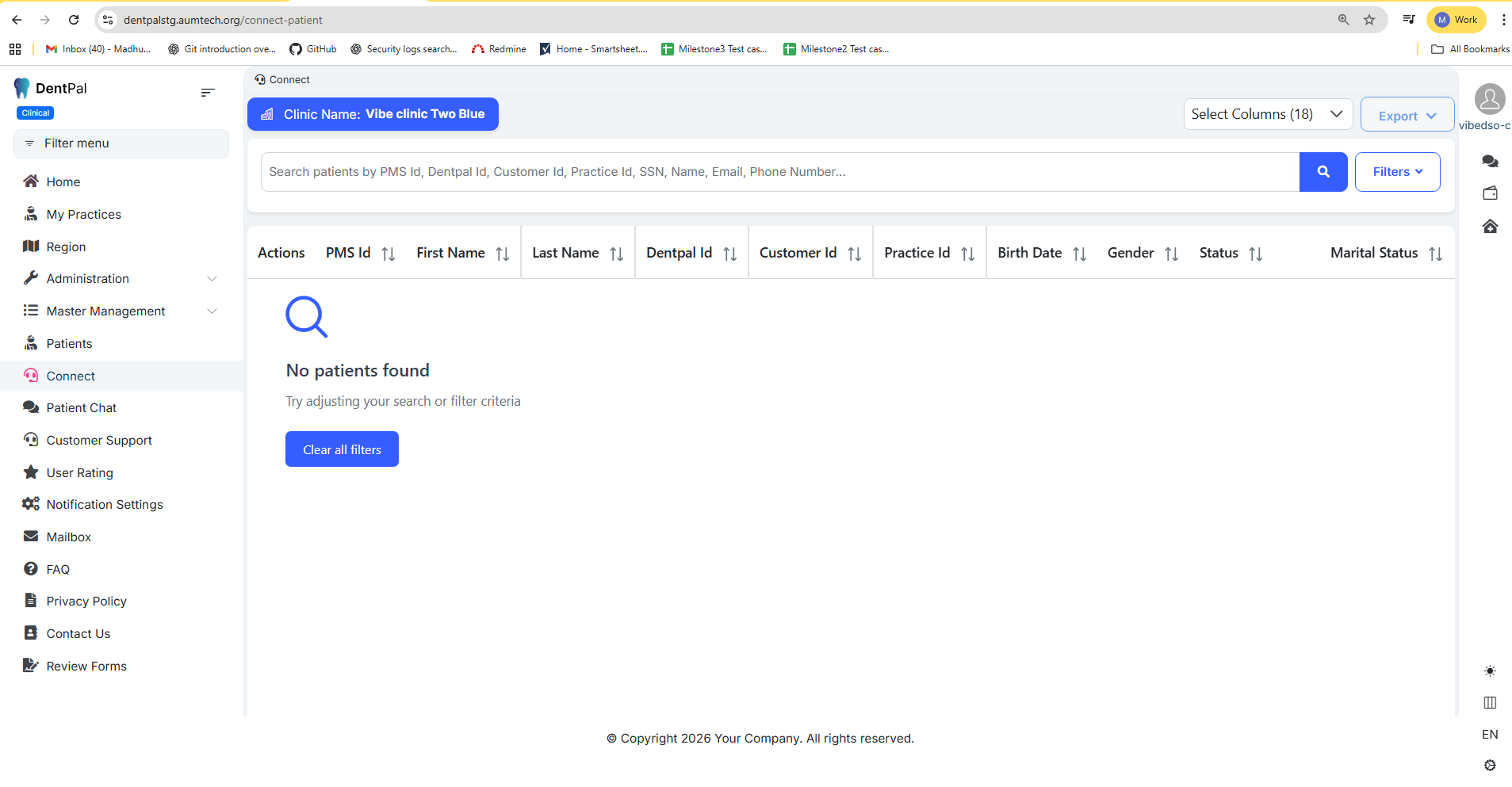Click the Clear all filters button

coord(342,449)
